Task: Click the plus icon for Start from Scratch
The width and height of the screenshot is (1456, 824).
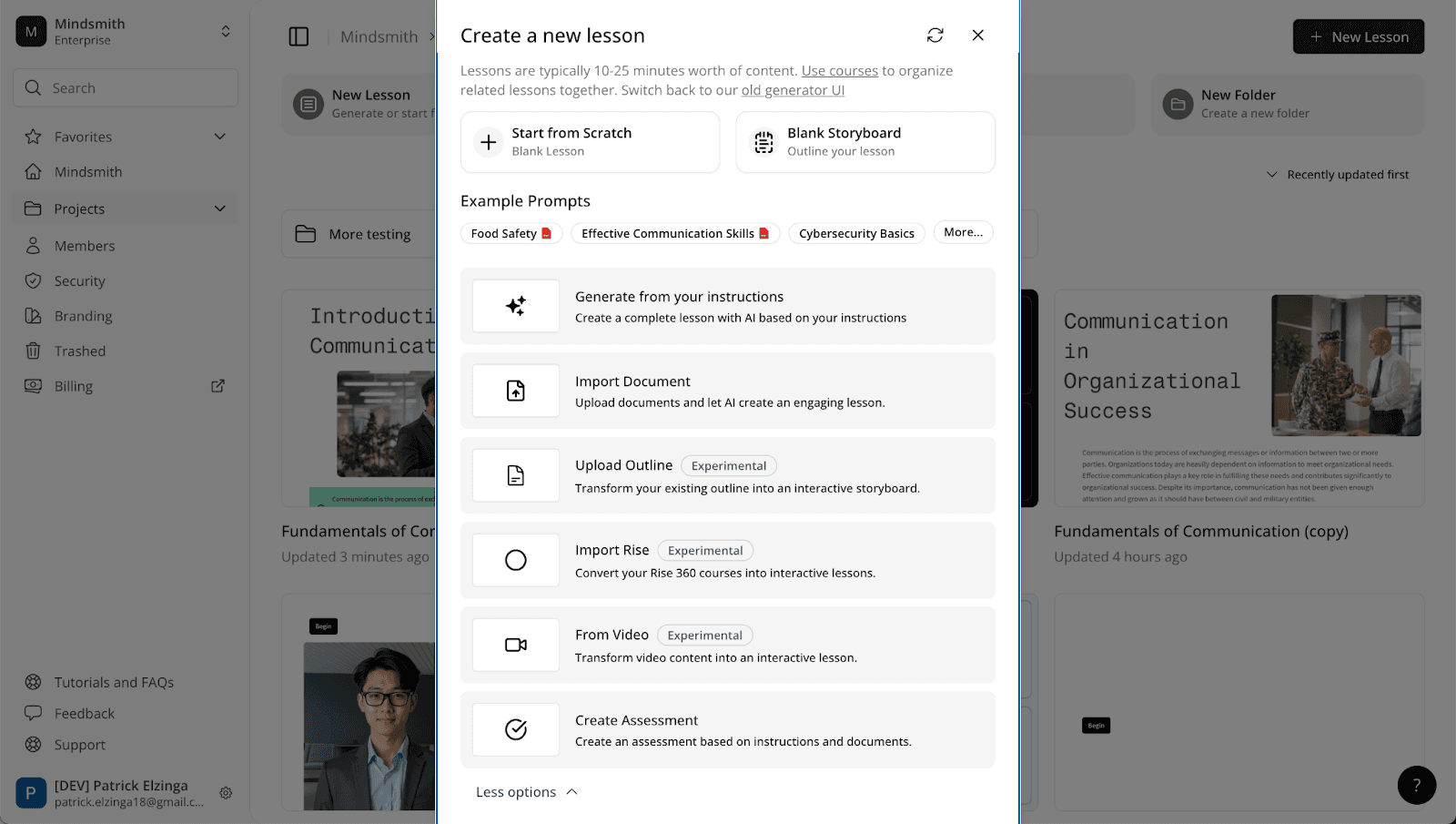Action: coord(489,142)
